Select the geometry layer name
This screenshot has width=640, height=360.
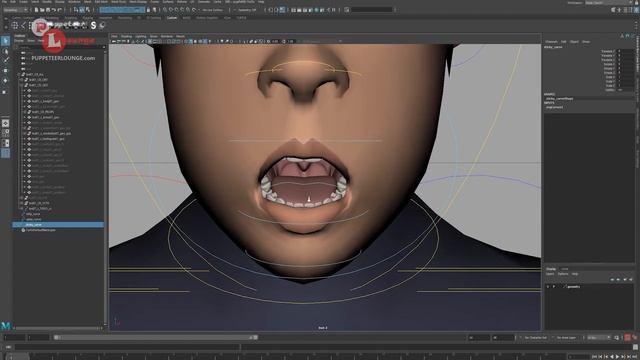[573, 287]
